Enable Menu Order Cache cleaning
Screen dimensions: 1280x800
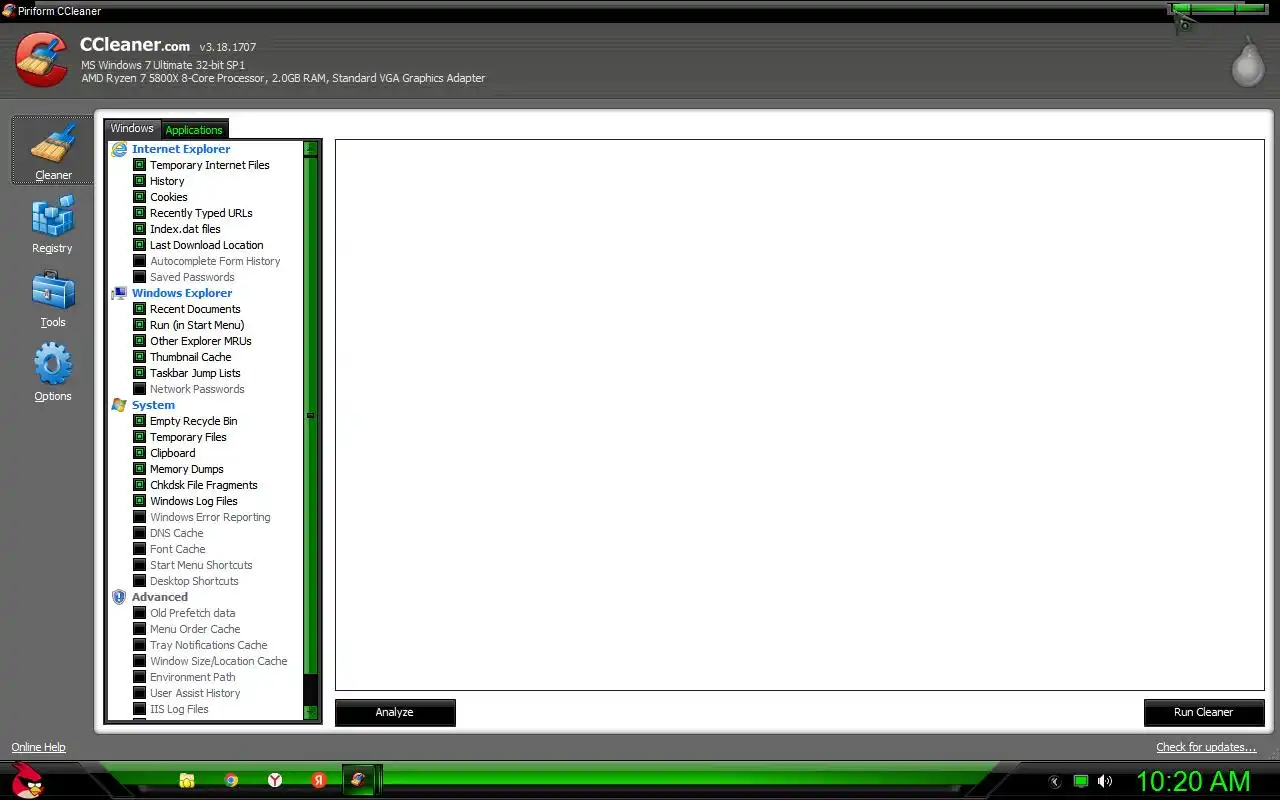coord(140,629)
